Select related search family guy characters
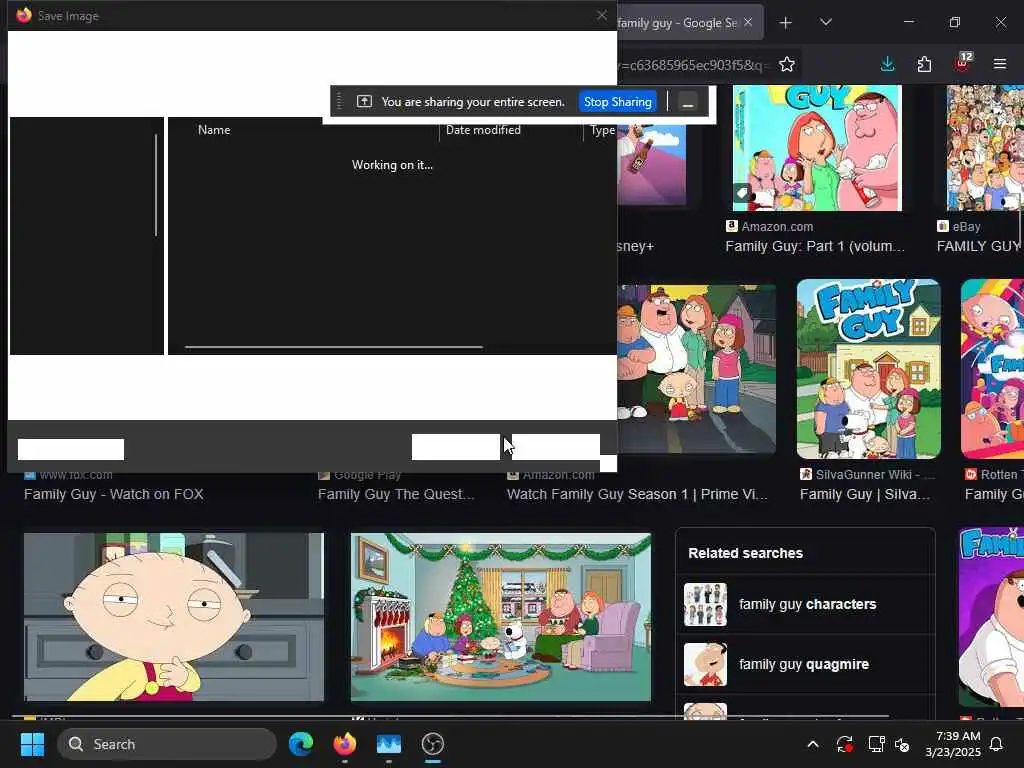The height and width of the screenshot is (768, 1024). pos(805,604)
